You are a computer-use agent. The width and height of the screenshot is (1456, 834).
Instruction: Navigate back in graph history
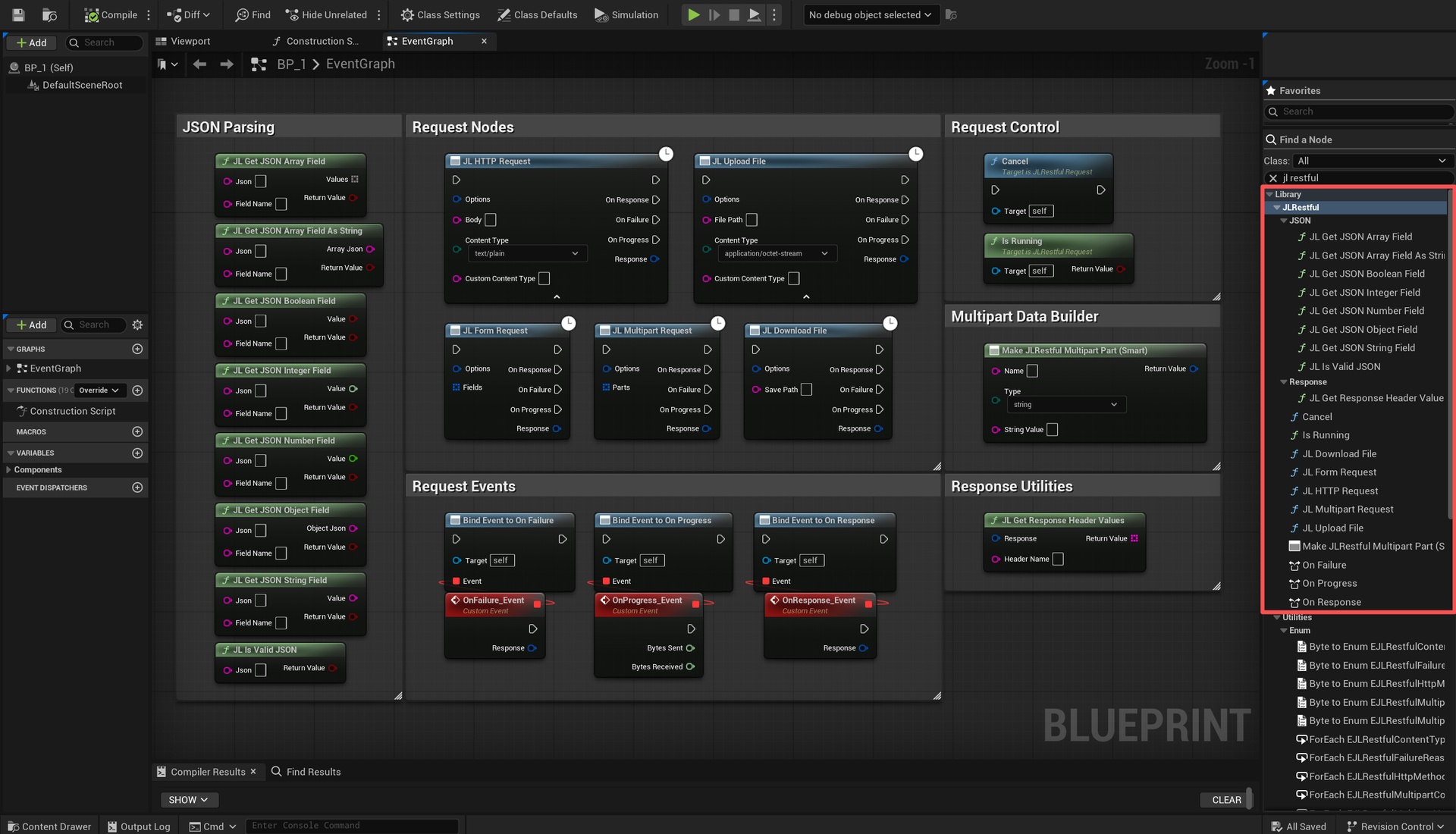coord(199,64)
